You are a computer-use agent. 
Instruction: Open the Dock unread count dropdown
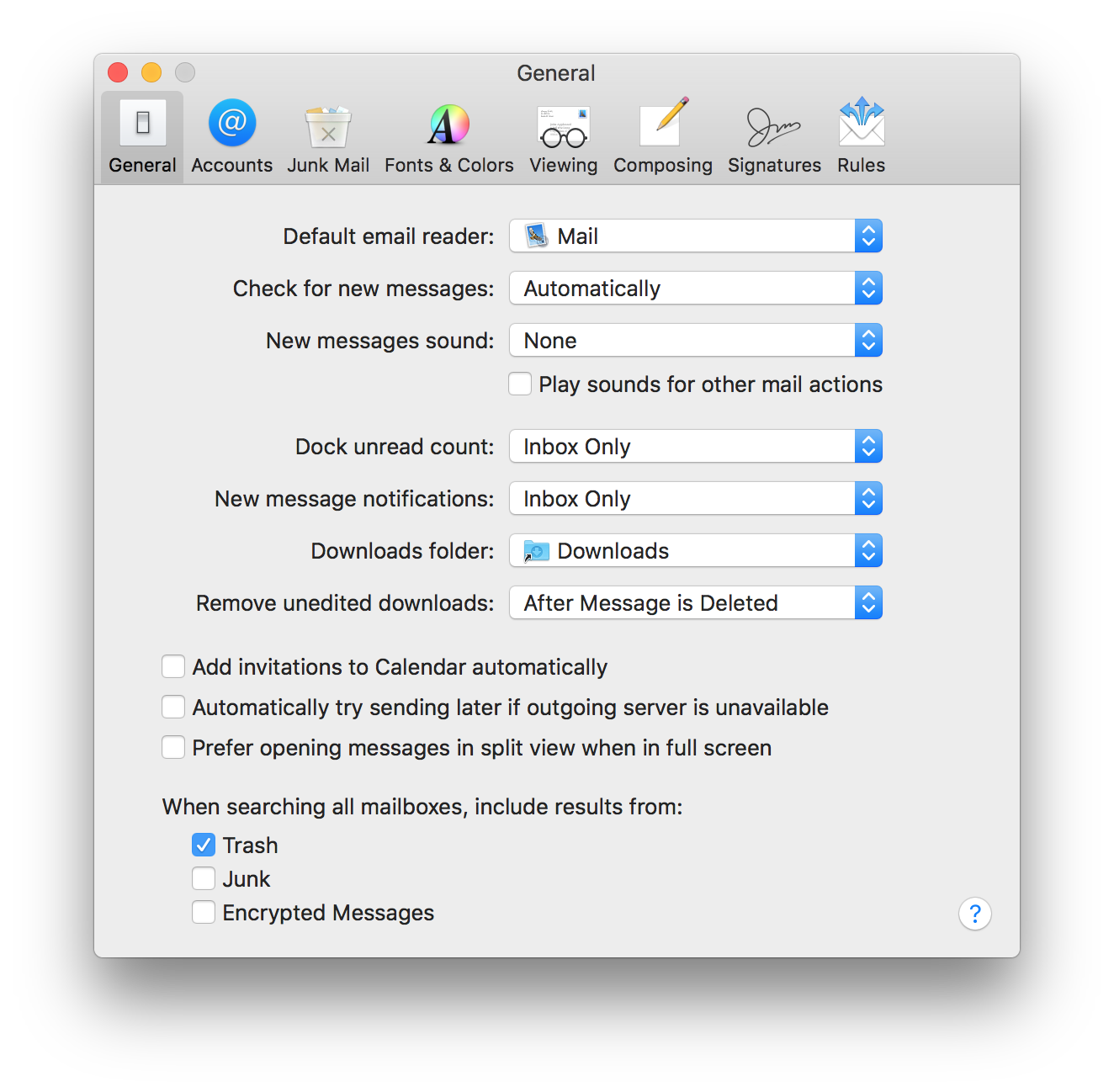[696, 446]
